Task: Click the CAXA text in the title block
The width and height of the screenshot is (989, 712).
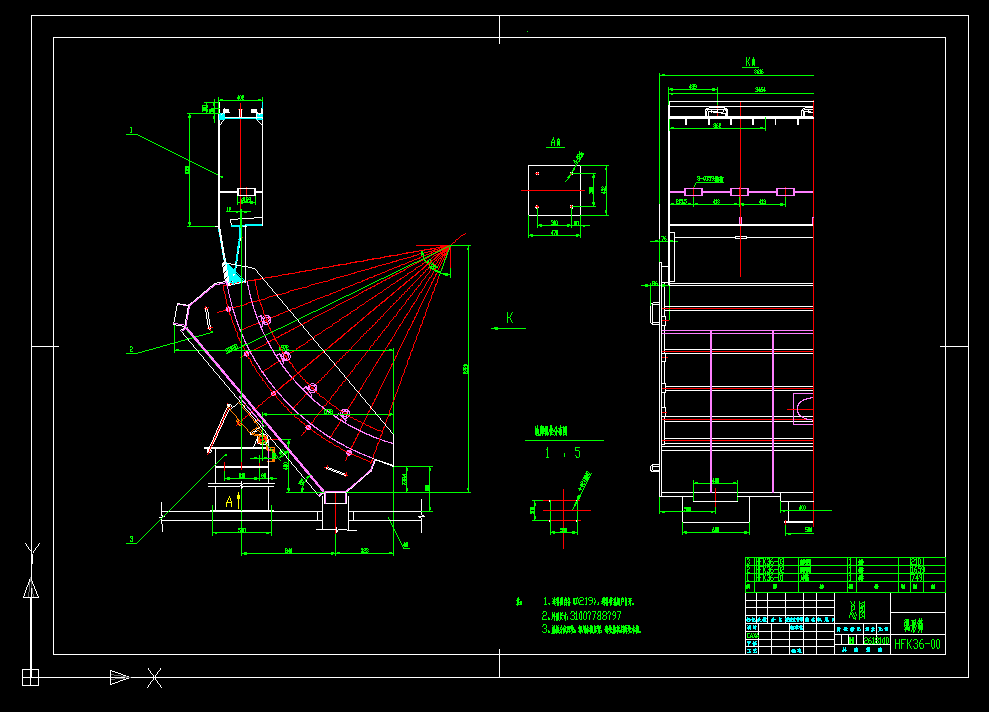Action: pyautogui.click(x=753, y=636)
